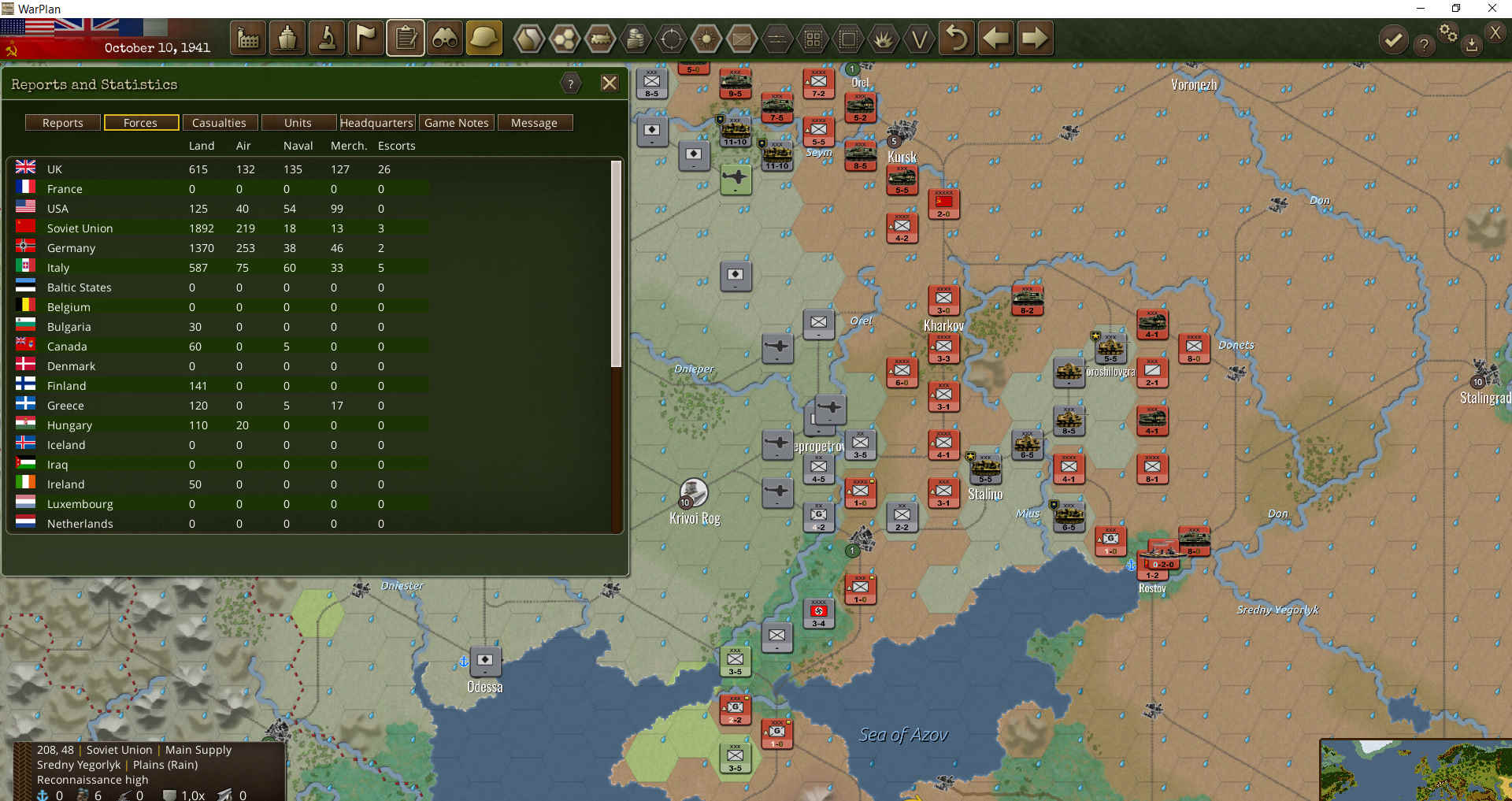Click the UK land value 615
This screenshot has width=1512, height=801.
198,169
